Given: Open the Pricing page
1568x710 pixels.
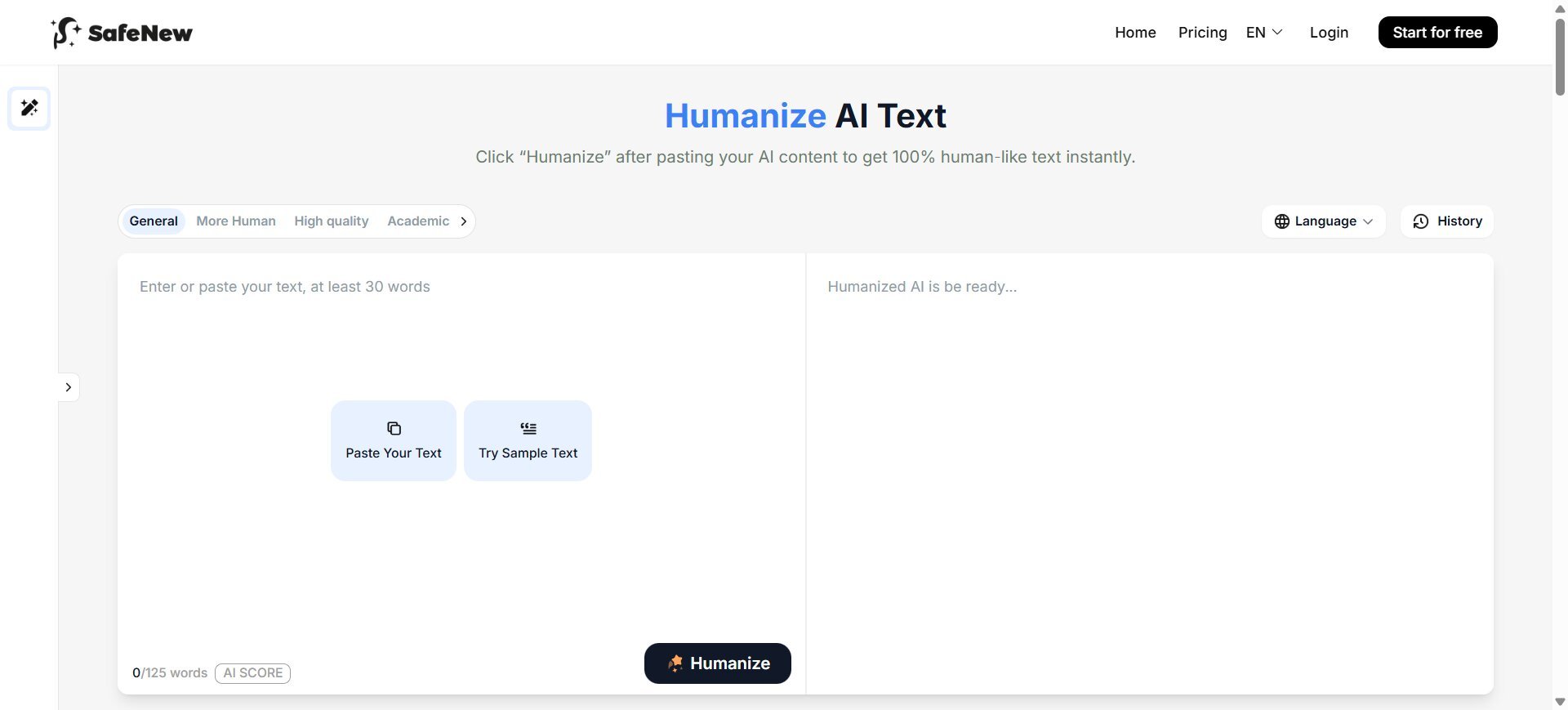Looking at the screenshot, I should pos(1202,33).
